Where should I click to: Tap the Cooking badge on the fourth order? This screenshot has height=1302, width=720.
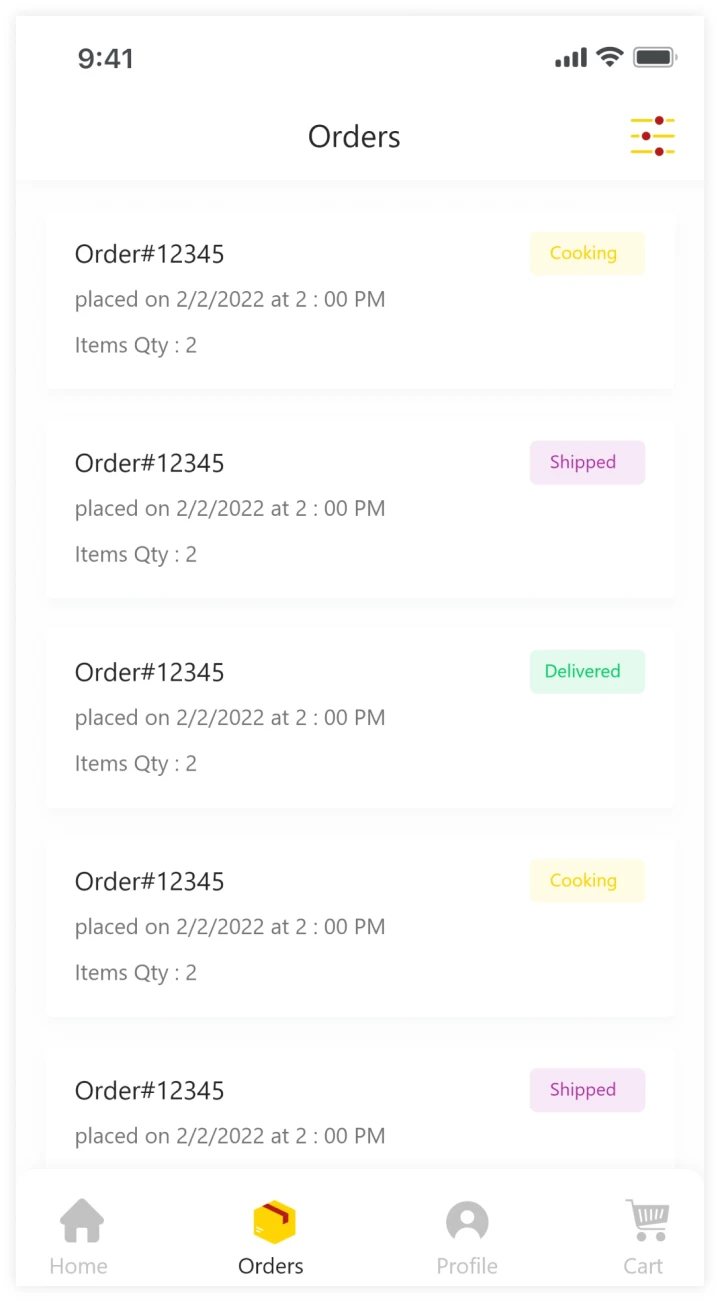point(587,881)
